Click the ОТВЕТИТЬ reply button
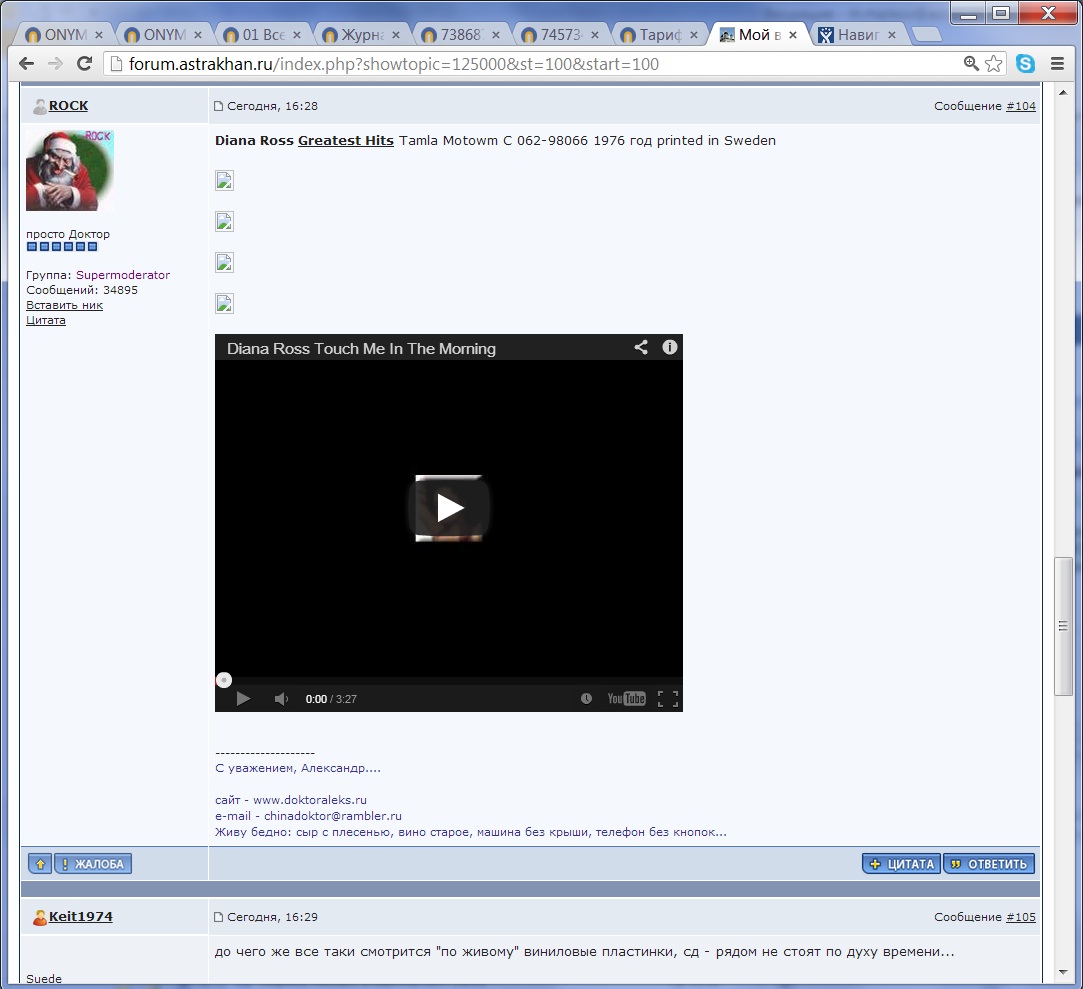 [x=989, y=864]
